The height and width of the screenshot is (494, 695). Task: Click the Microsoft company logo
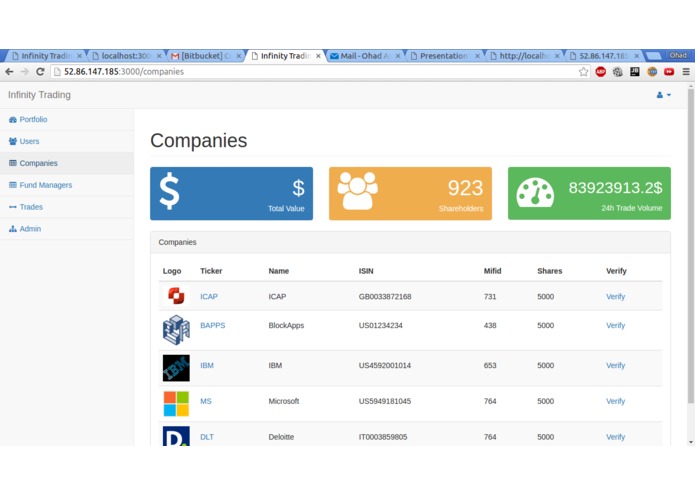point(176,404)
